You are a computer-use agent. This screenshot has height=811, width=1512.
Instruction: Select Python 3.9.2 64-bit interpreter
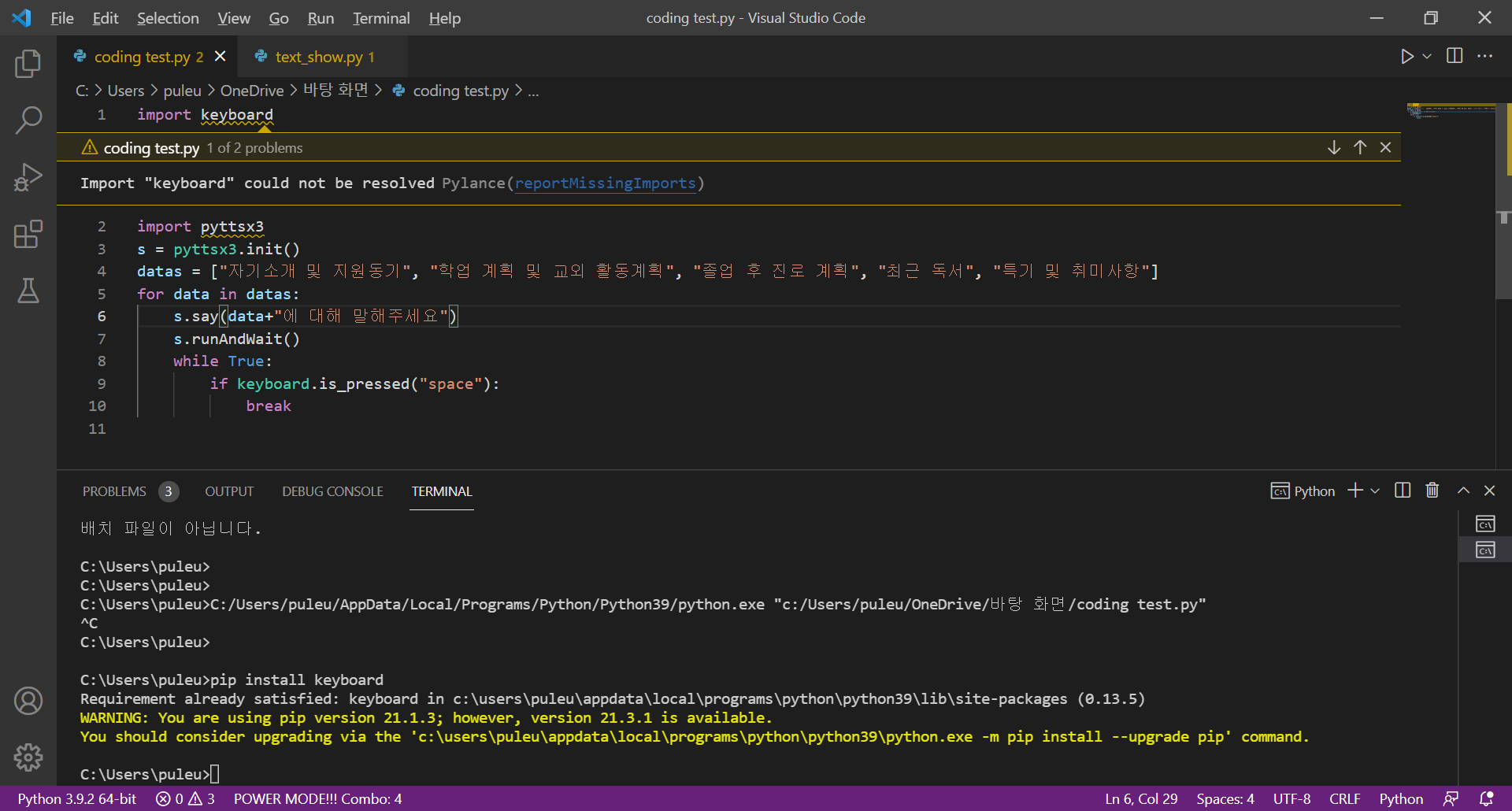point(77,798)
